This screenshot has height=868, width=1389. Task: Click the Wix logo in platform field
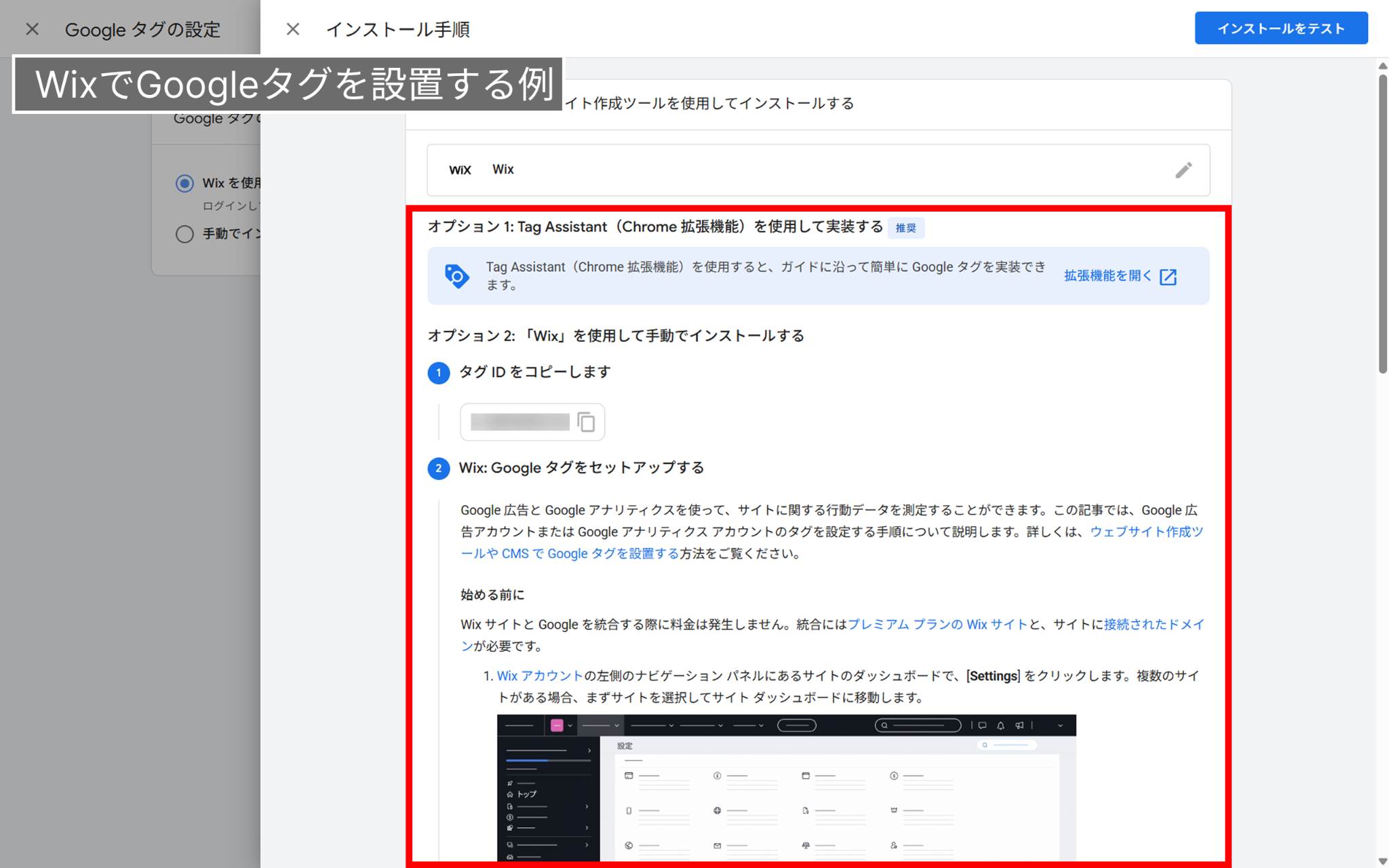(460, 170)
